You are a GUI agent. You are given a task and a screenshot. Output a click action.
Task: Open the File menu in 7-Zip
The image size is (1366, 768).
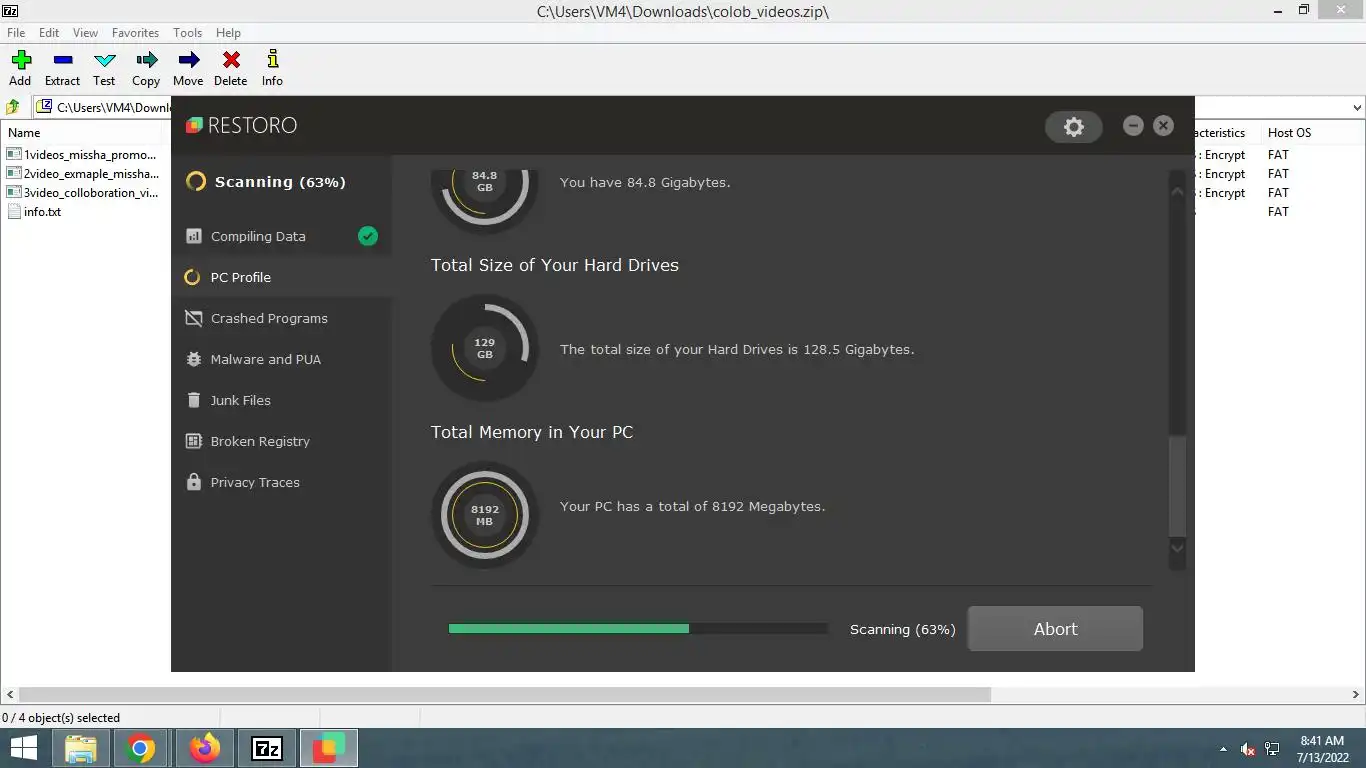tap(16, 33)
